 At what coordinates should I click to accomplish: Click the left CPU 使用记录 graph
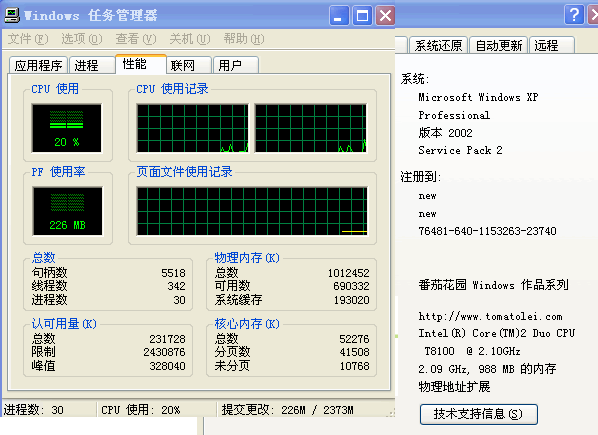tap(192, 128)
